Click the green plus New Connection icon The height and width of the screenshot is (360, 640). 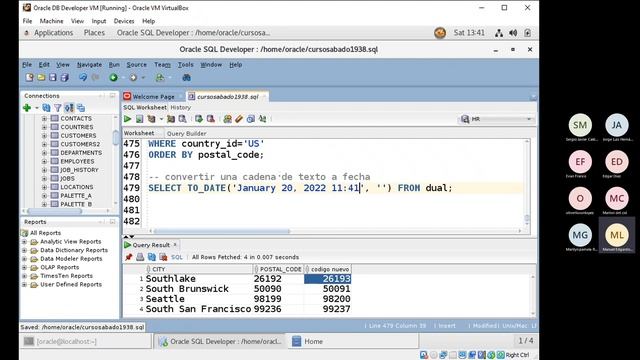(x=27, y=108)
